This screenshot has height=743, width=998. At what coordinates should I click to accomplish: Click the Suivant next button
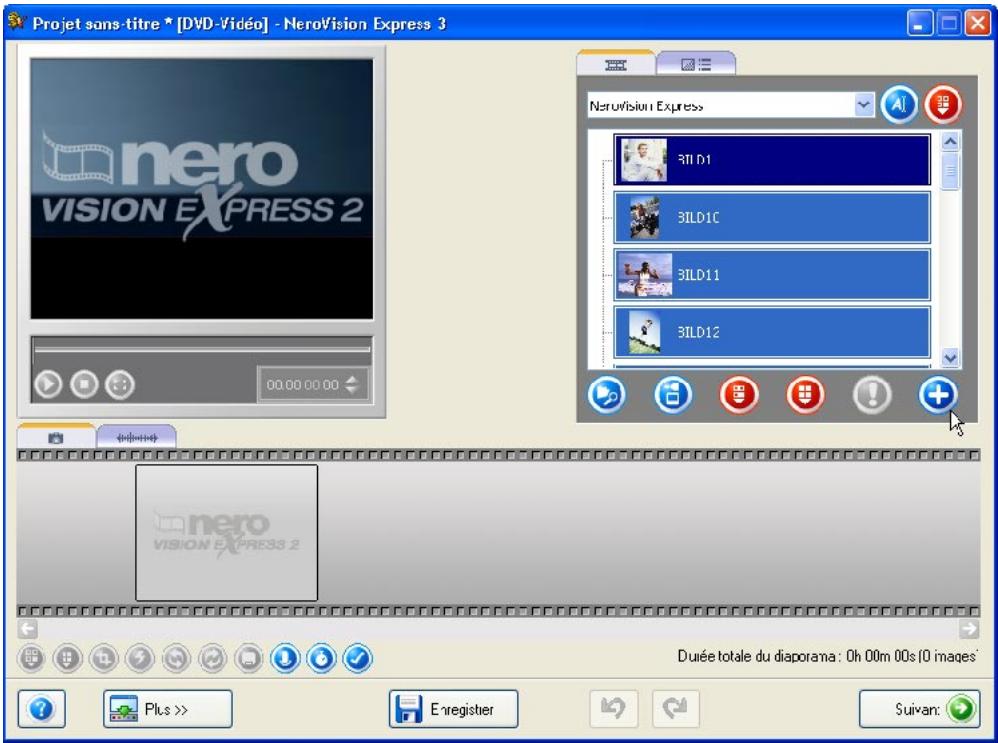919,709
